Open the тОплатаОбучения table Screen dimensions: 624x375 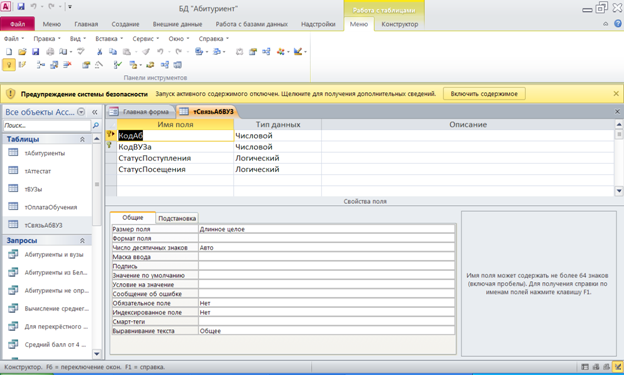[51, 207]
